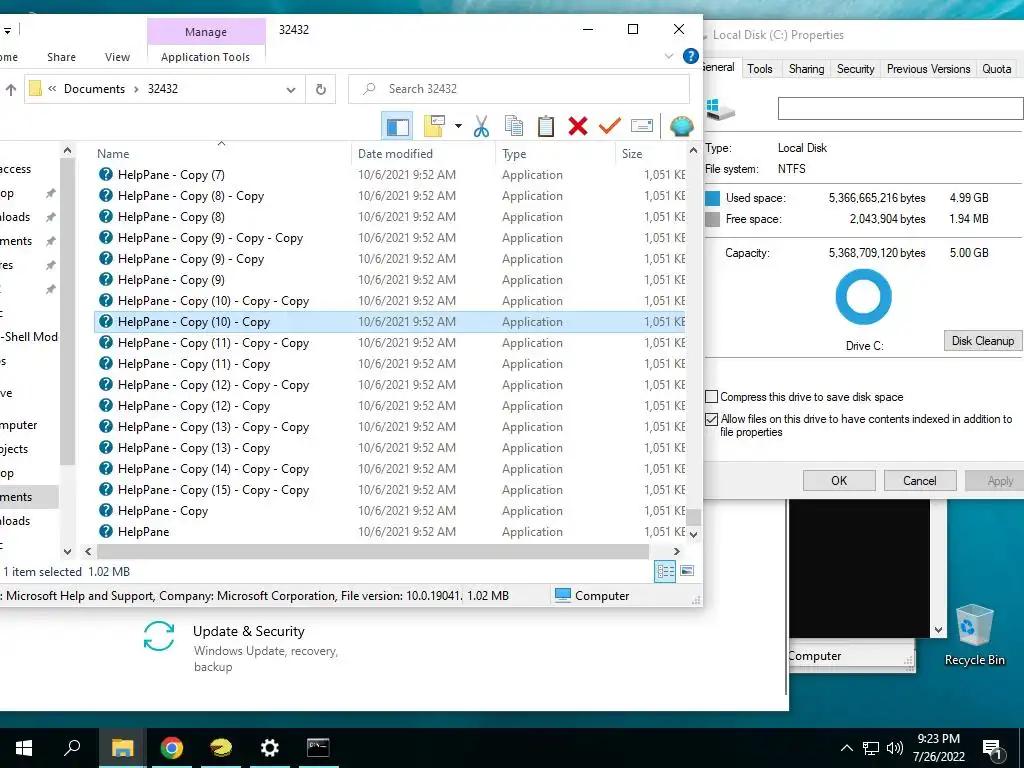
Task: Open Help via blue question mark icon
Action: coord(690,56)
